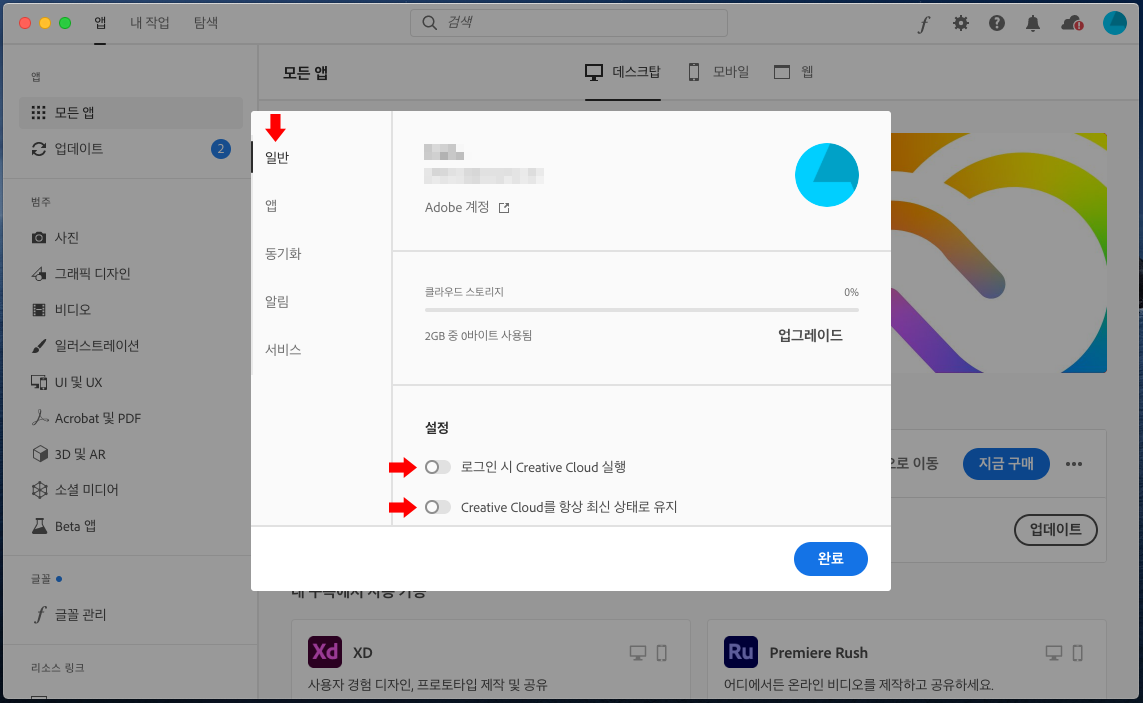Screen dimensions: 1143x703
Task: Click the Premiere Rush app icon
Action: click(741, 652)
